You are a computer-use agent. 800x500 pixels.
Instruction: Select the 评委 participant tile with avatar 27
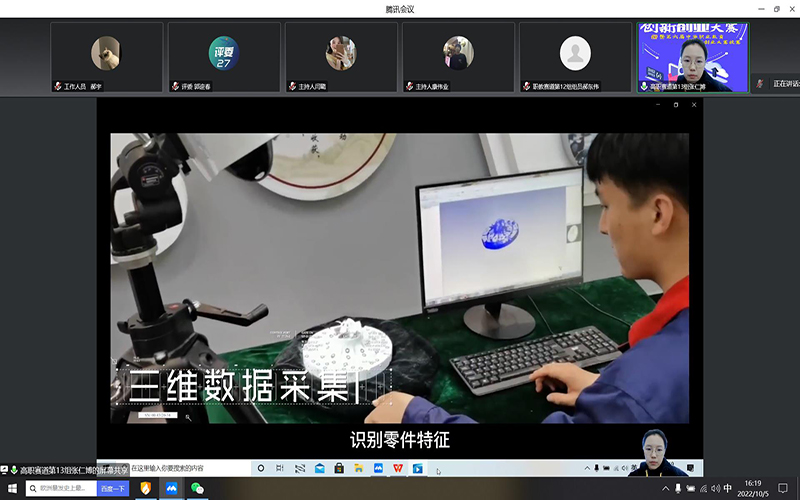223,57
